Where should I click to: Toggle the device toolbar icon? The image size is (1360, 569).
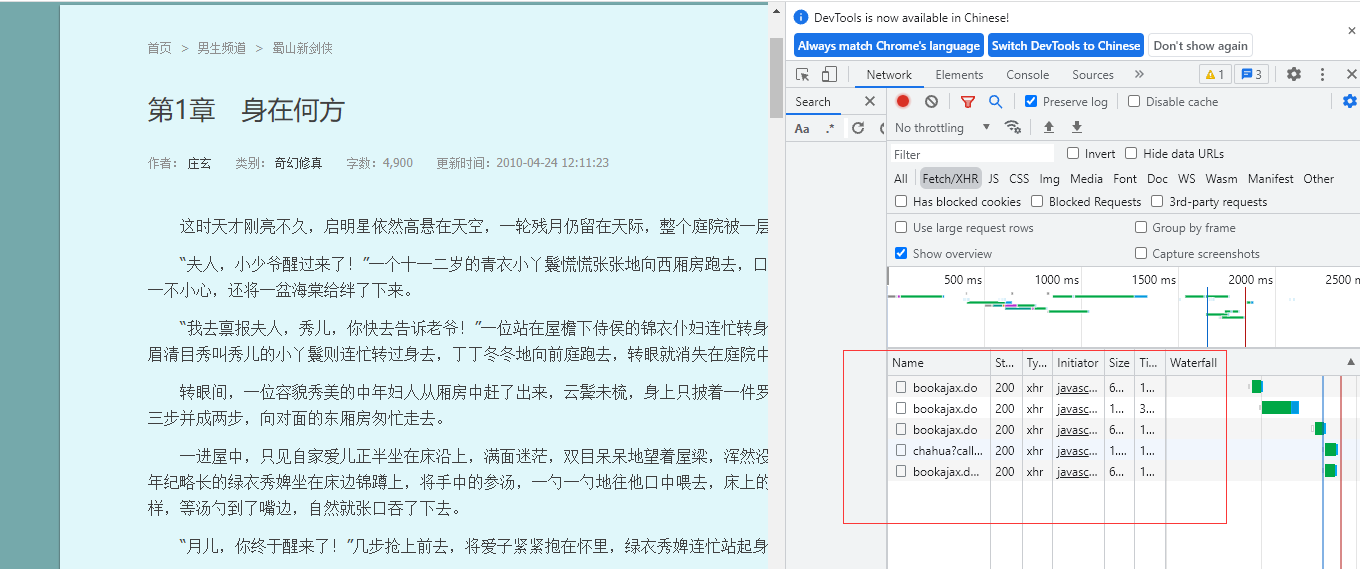click(829, 75)
